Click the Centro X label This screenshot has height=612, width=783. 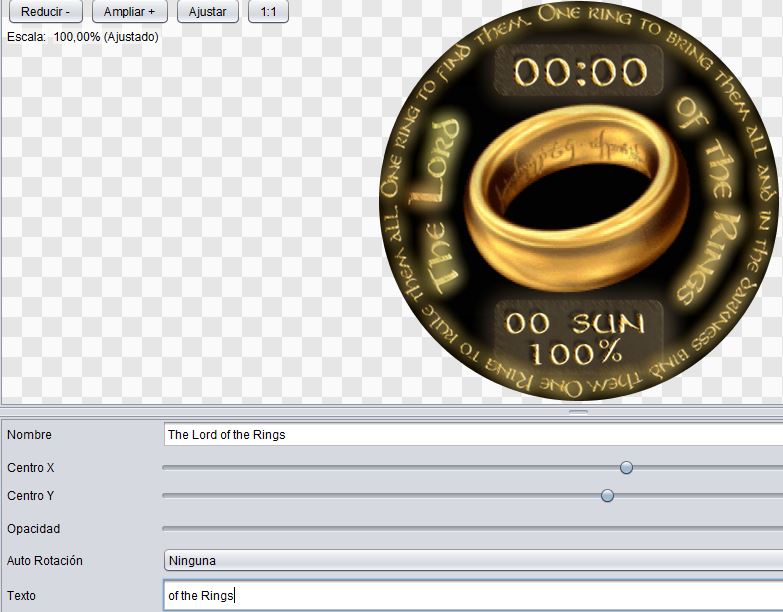(30, 468)
